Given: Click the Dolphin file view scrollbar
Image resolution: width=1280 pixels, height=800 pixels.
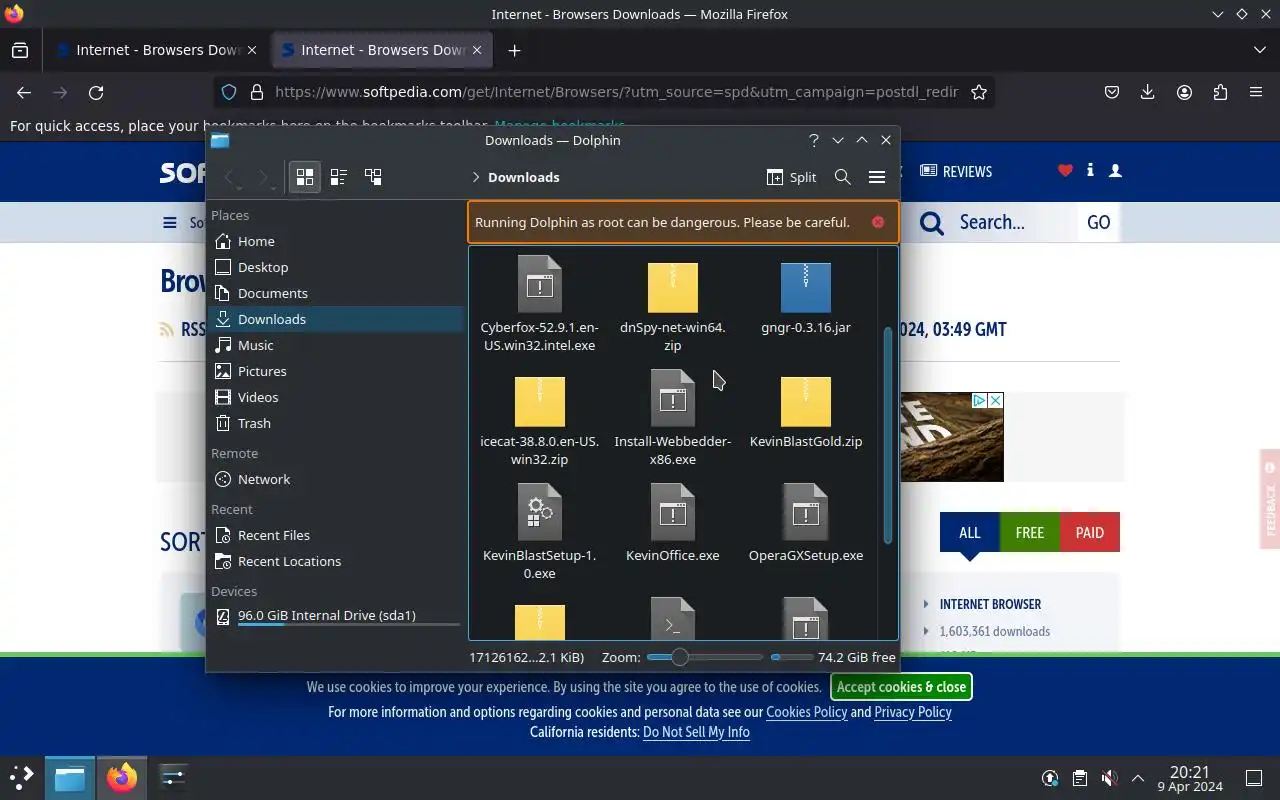Looking at the screenshot, I should 888,434.
